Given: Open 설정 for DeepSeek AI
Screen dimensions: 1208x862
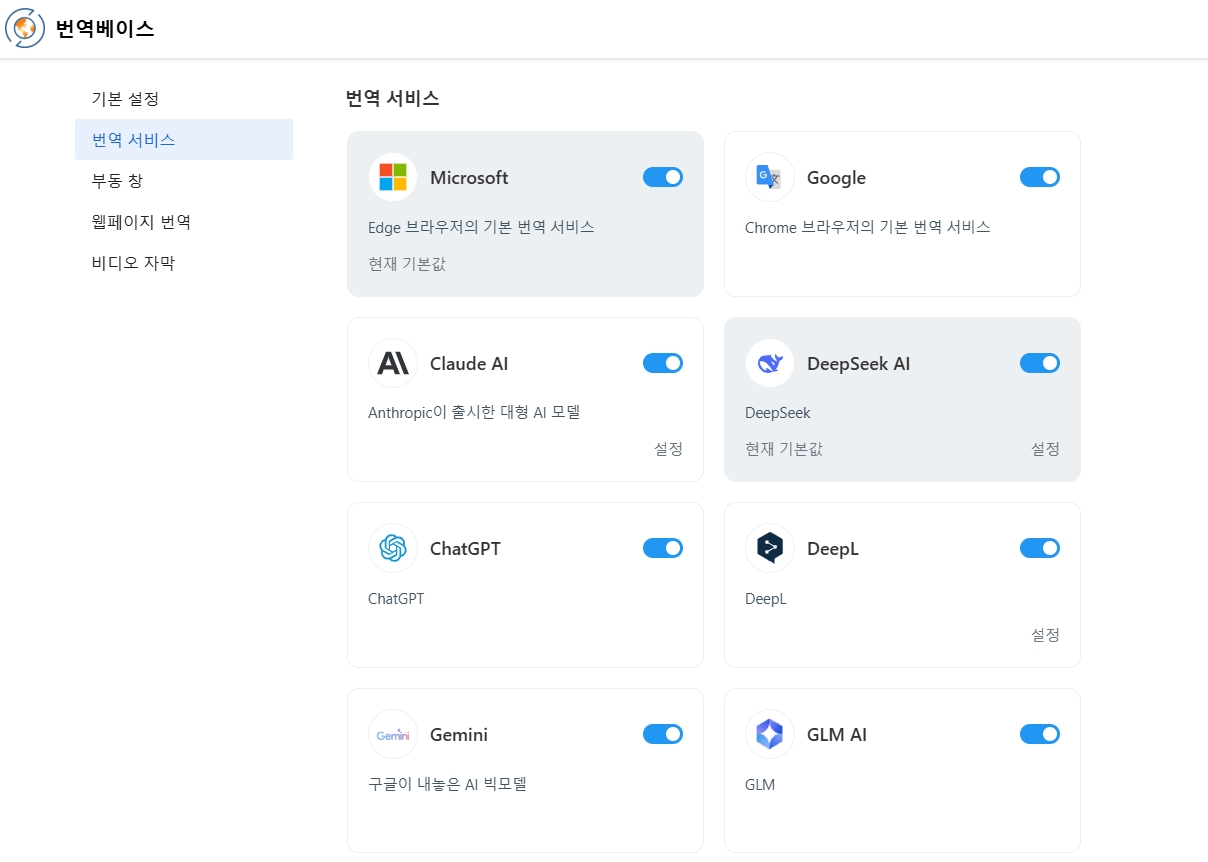Looking at the screenshot, I should [1045, 449].
